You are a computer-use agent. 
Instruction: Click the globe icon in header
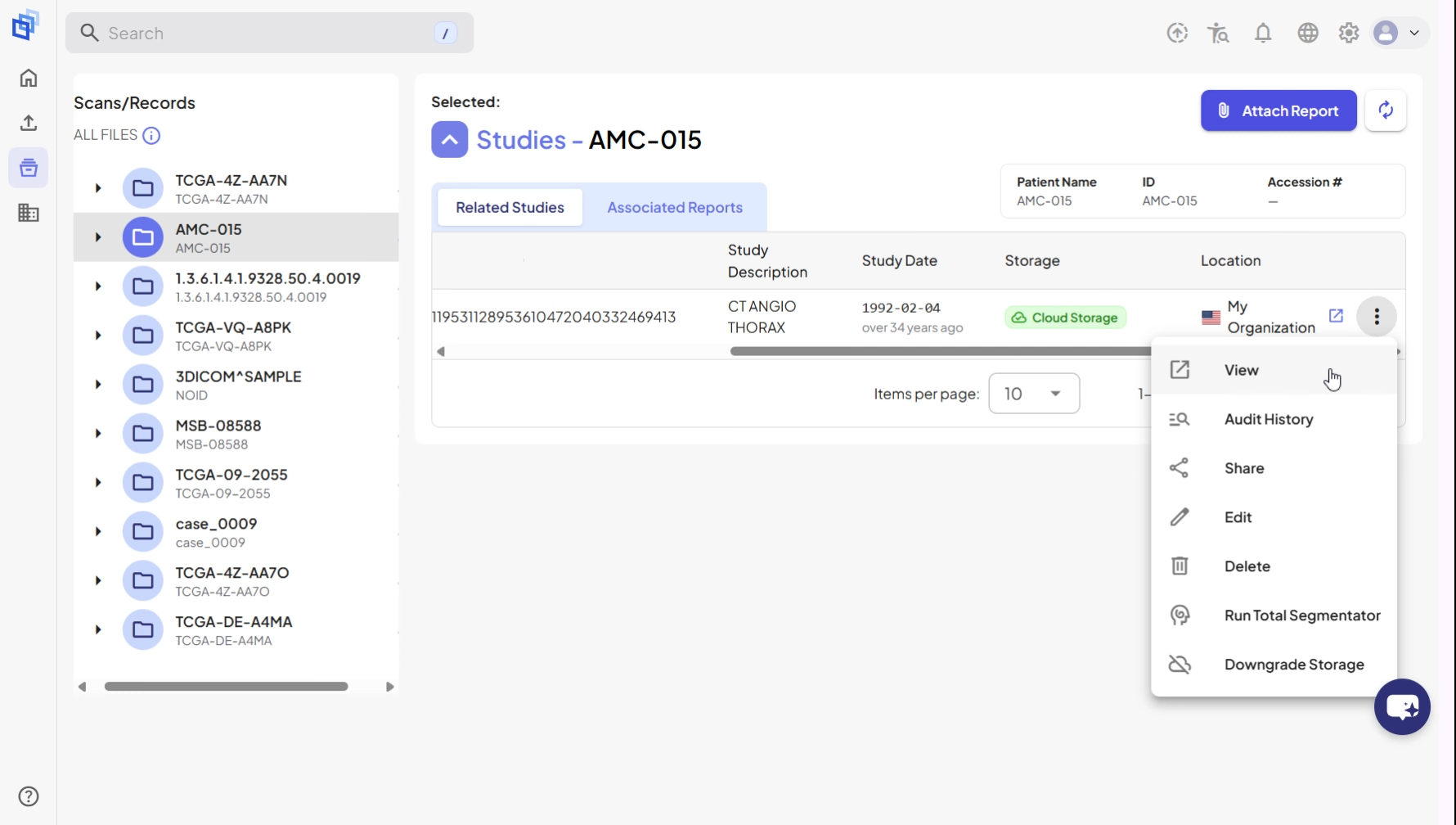point(1308,33)
